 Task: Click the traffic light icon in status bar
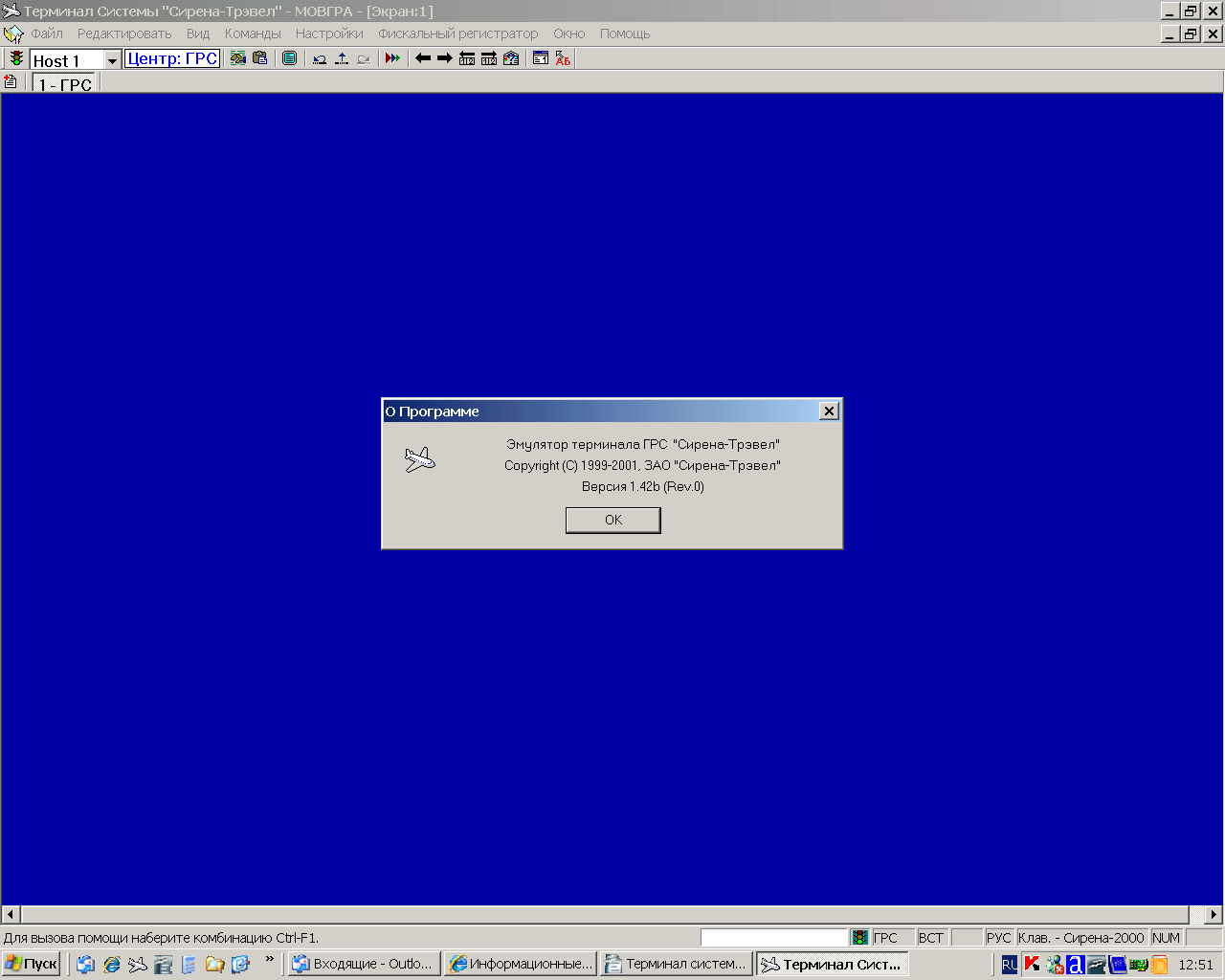pyautogui.click(x=860, y=938)
